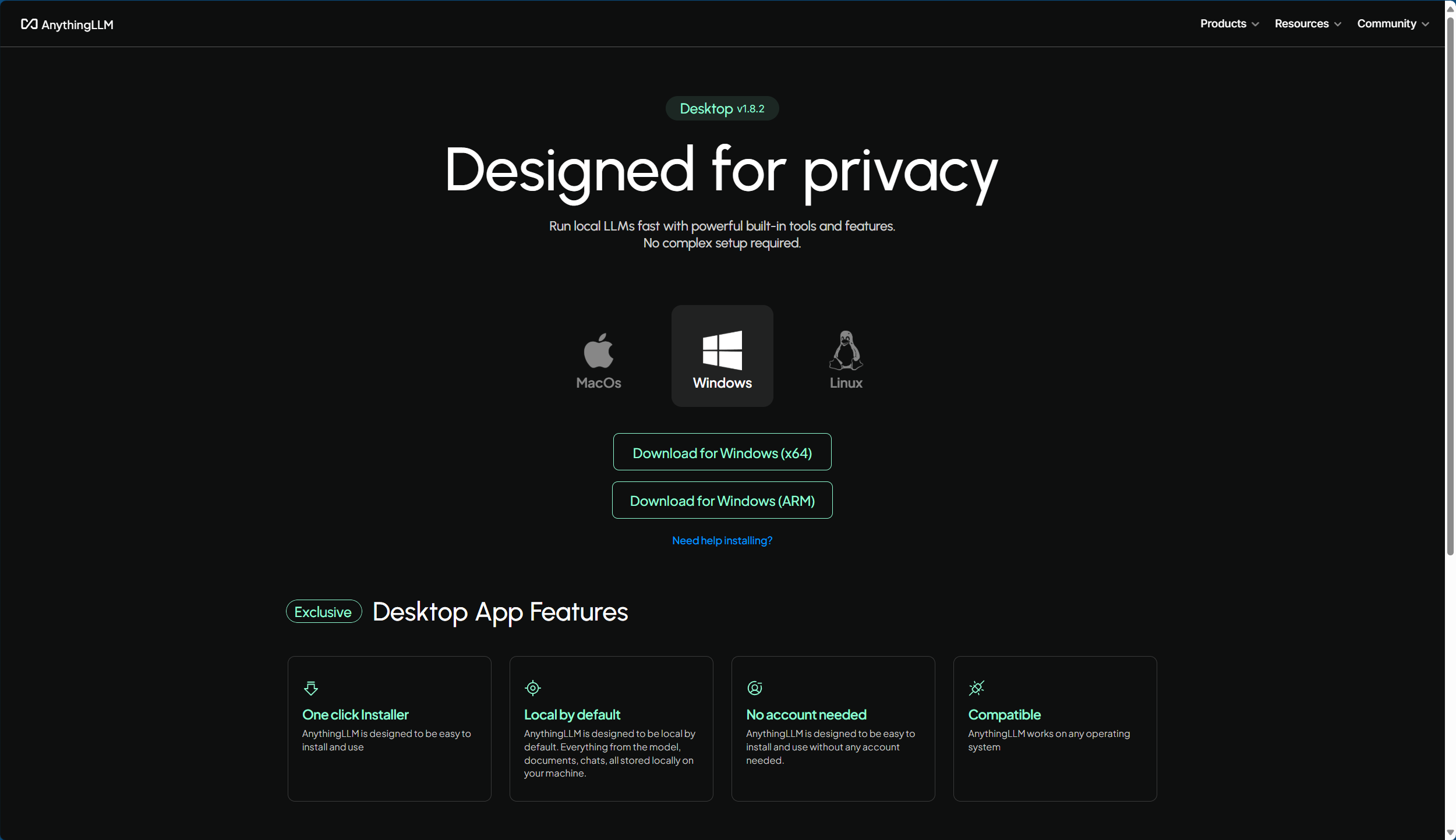The height and width of the screenshot is (840, 1456).
Task: Click the Compatible plug icon
Action: [977, 688]
